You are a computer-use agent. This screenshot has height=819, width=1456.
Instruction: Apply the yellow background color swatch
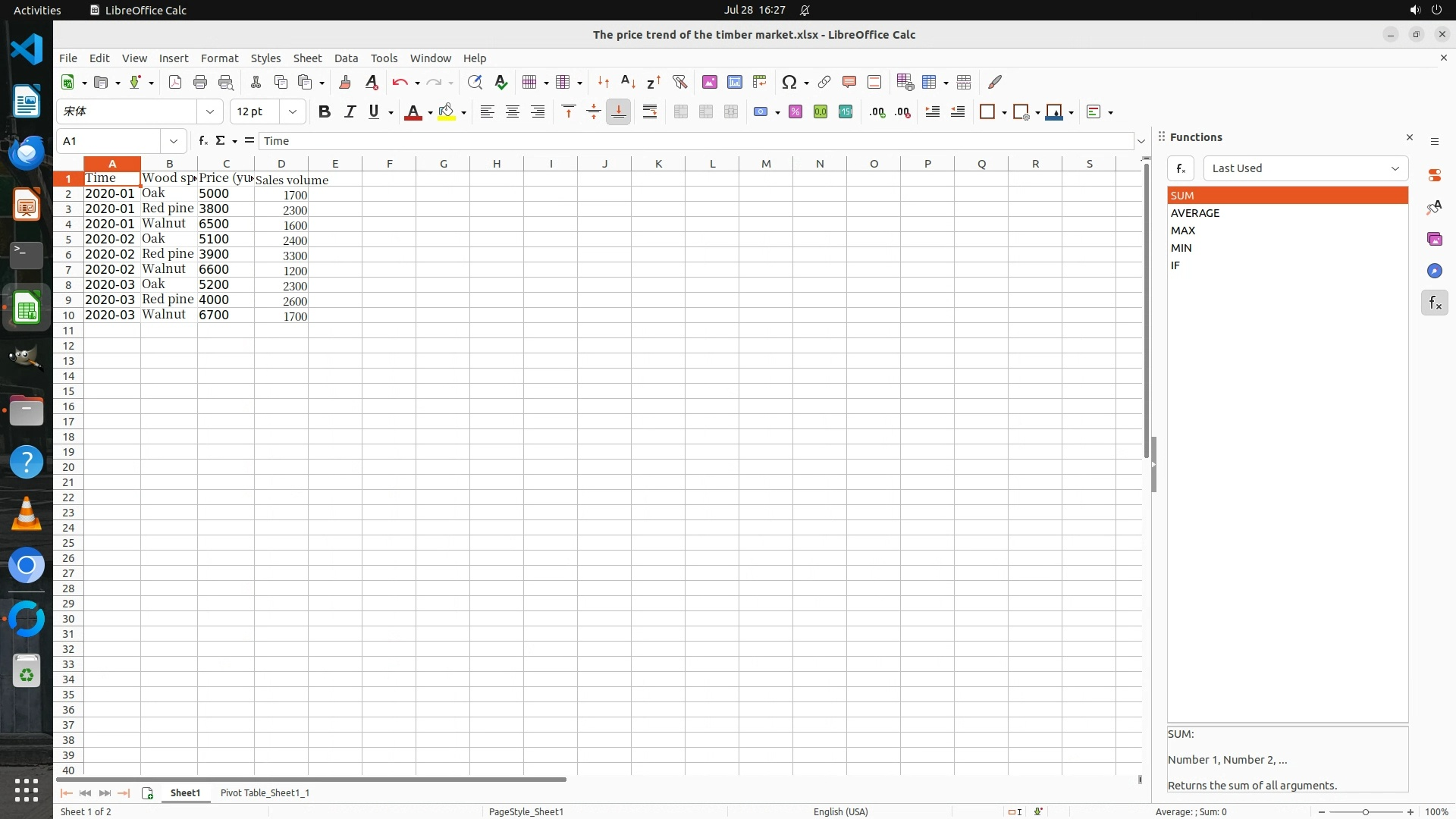point(447,112)
